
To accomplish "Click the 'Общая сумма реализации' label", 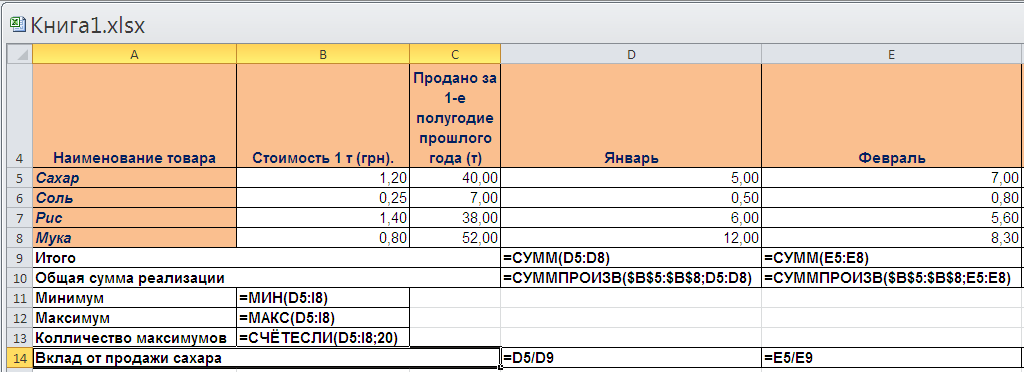I will (x=266, y=279).
